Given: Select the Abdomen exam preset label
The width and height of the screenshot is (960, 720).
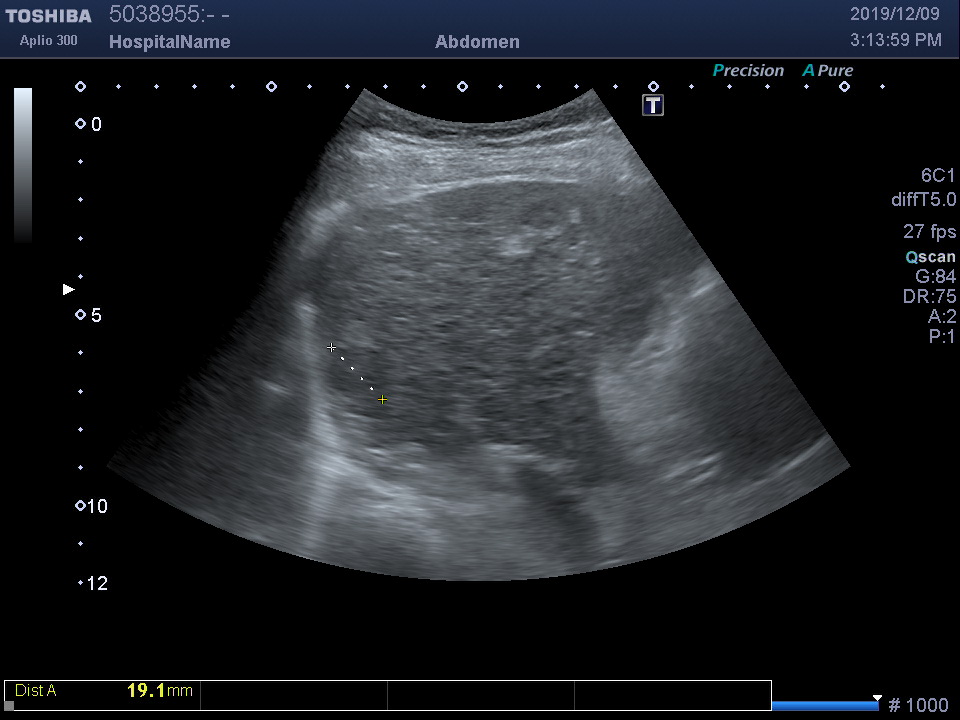Looking at the screenshot, I should (477, 42).
